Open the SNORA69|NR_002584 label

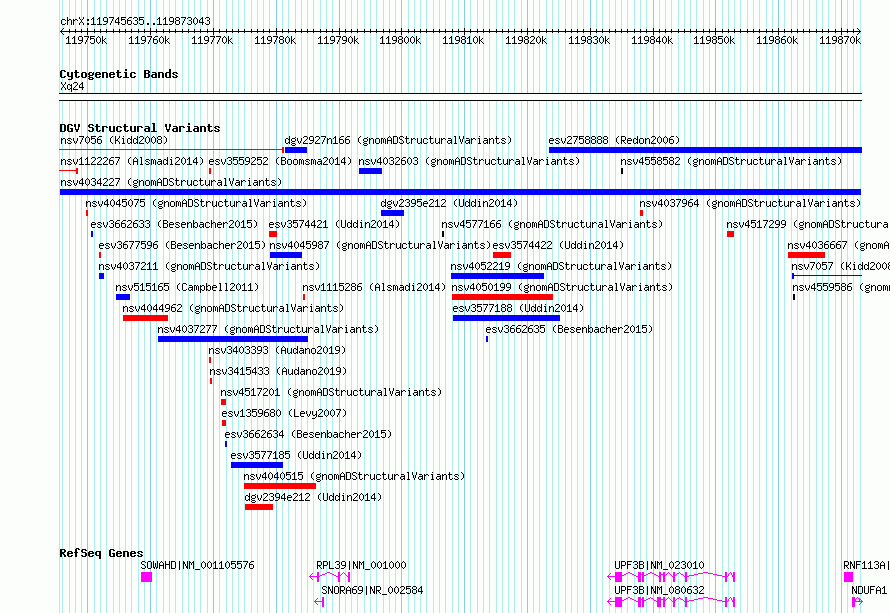click(x=372, y=590)
